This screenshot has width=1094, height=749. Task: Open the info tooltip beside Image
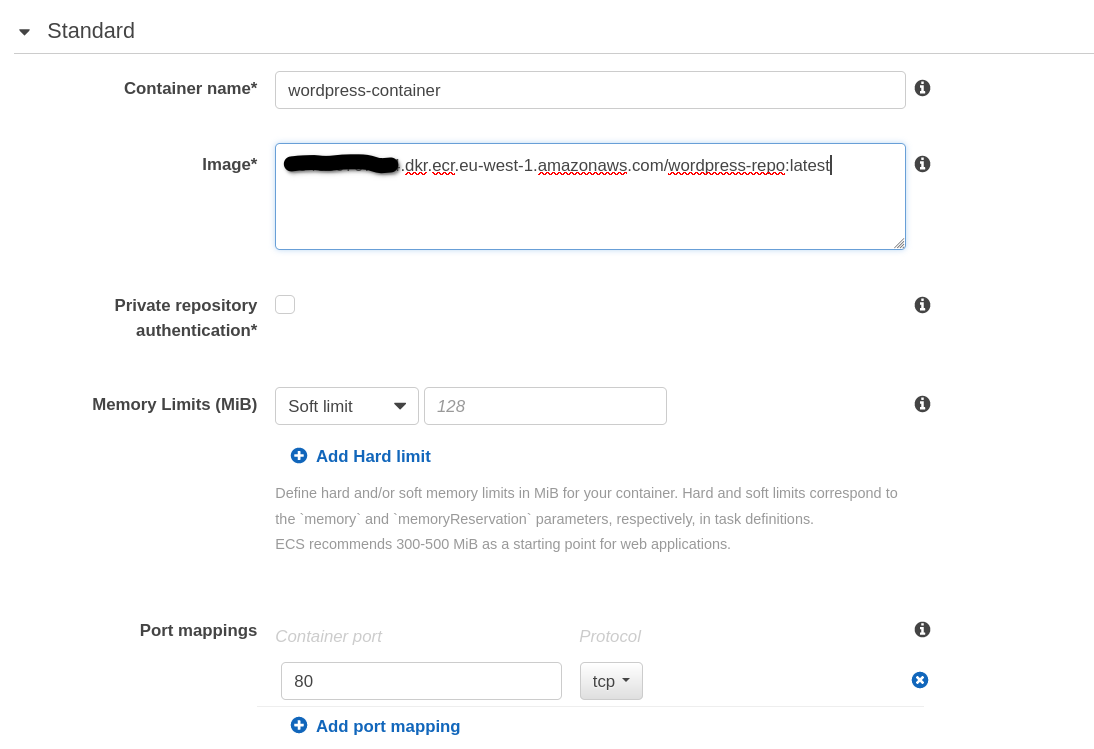[x=922, y=164]
